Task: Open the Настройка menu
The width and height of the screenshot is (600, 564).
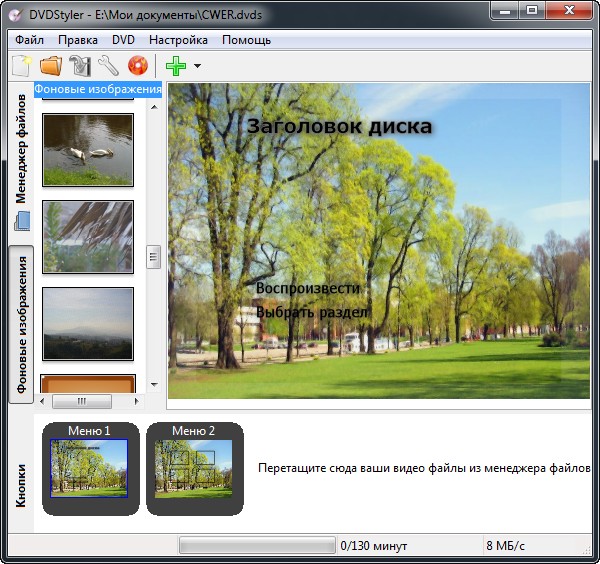Action: [x=178, y=40]
